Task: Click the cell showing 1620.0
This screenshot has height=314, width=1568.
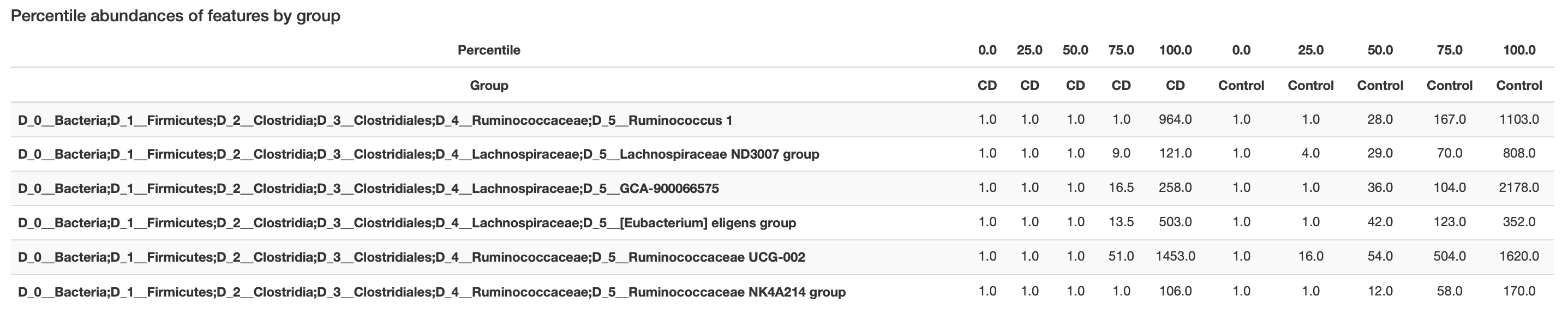Action: click(1519, 257)
